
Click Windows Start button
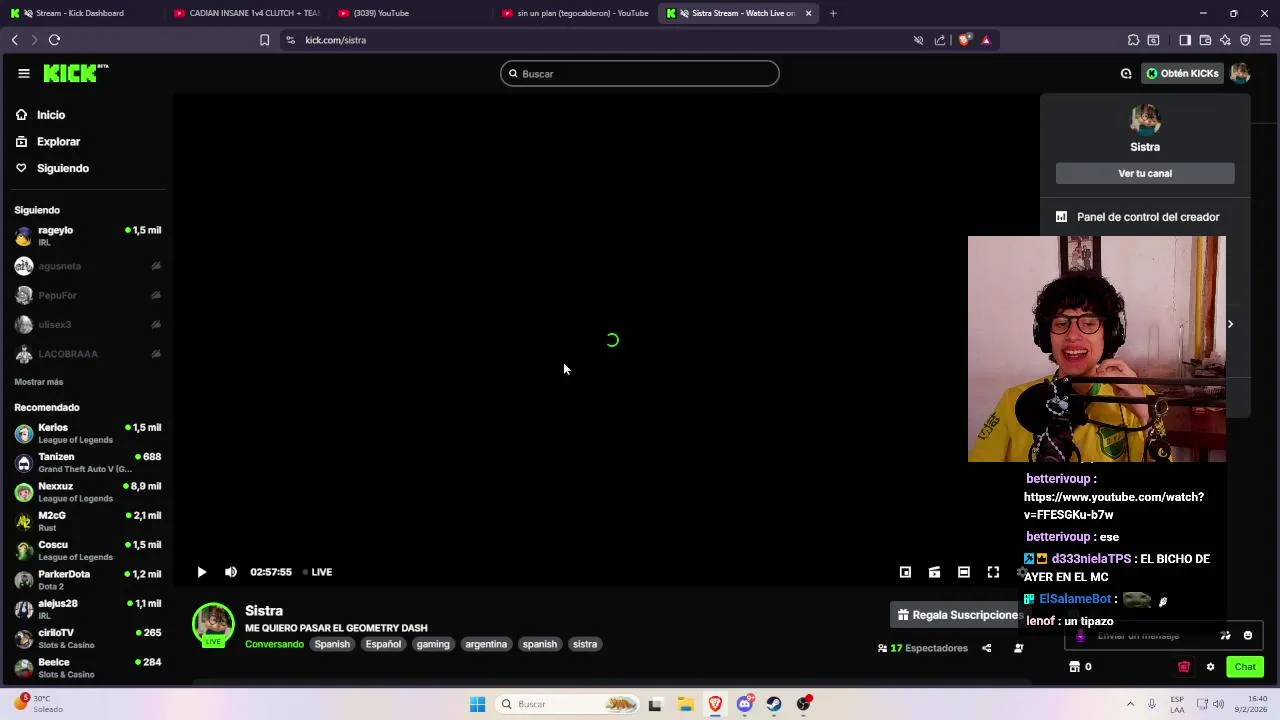(477, 704)
